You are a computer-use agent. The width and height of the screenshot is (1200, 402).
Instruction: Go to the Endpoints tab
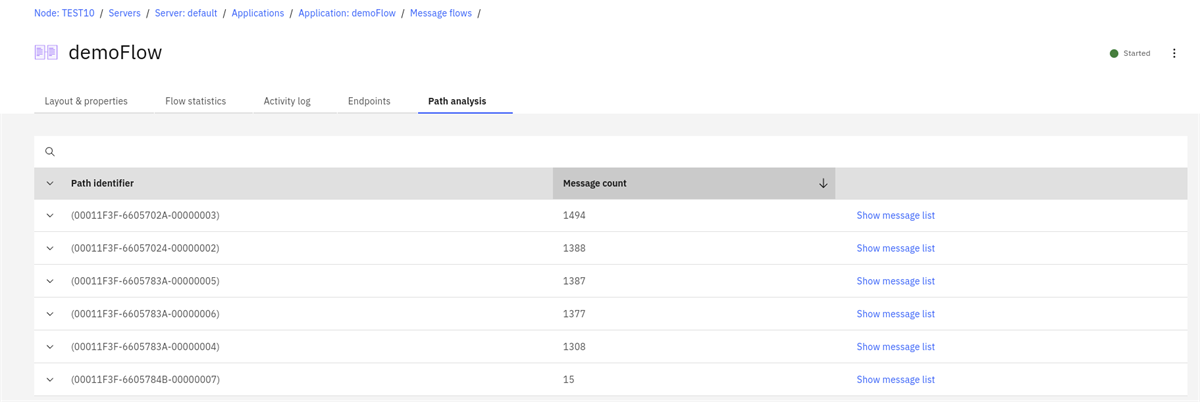[x=369, y=101]
